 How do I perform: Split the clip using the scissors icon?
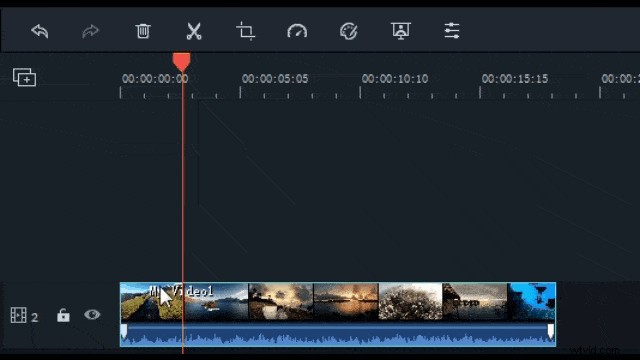coord(194,31)
